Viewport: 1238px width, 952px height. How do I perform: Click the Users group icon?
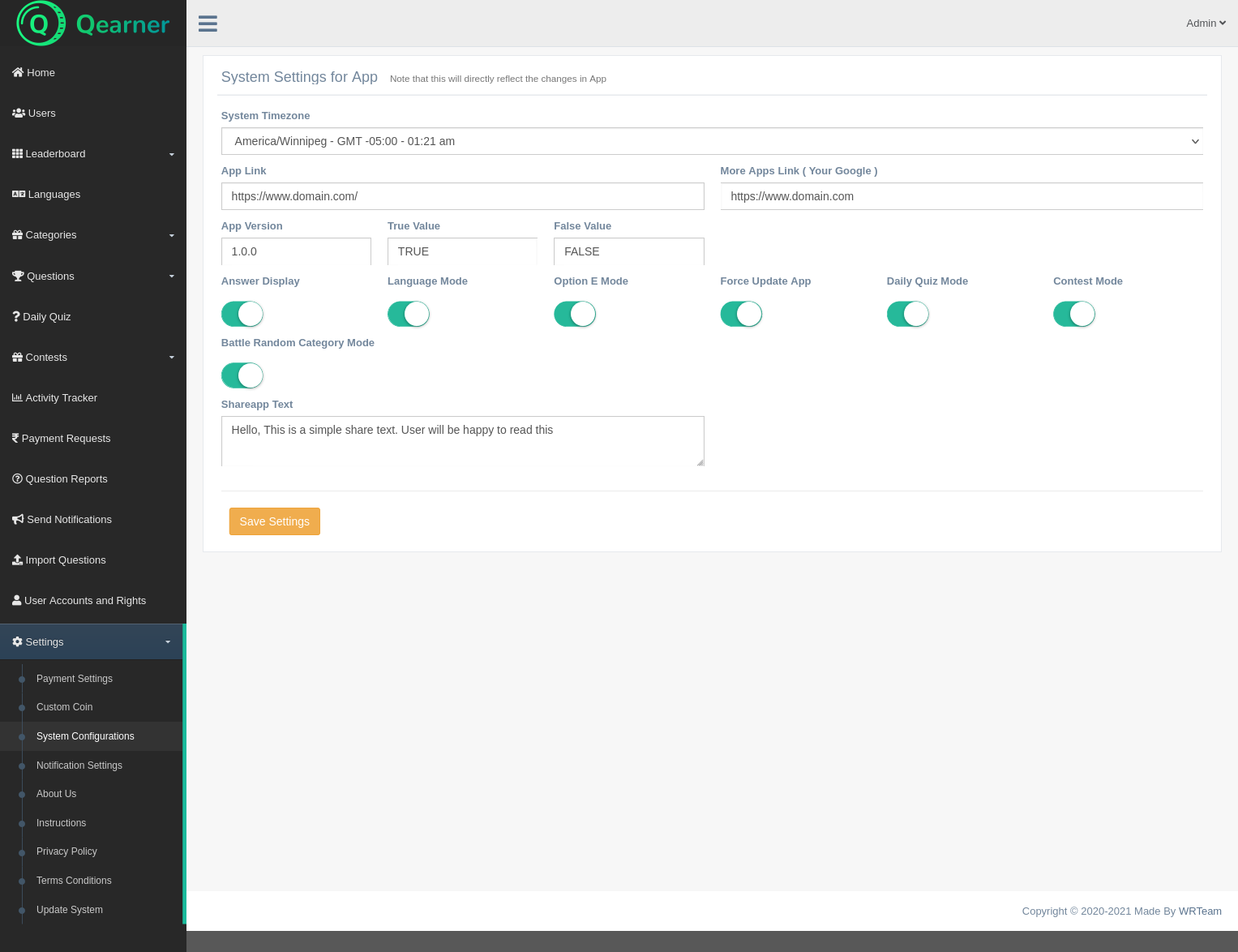coord(19,113)
